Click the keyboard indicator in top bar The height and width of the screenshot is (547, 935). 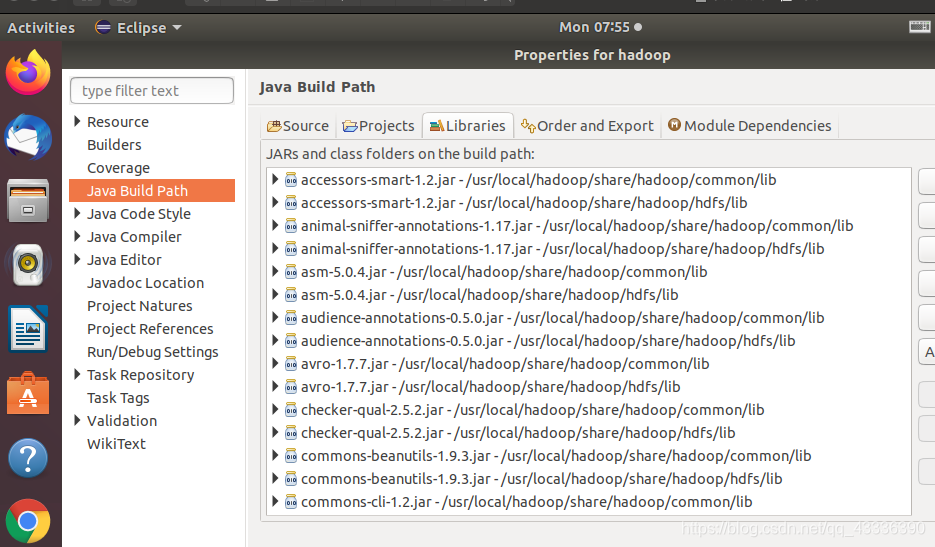pyautogui.click(x=919, y=26)
